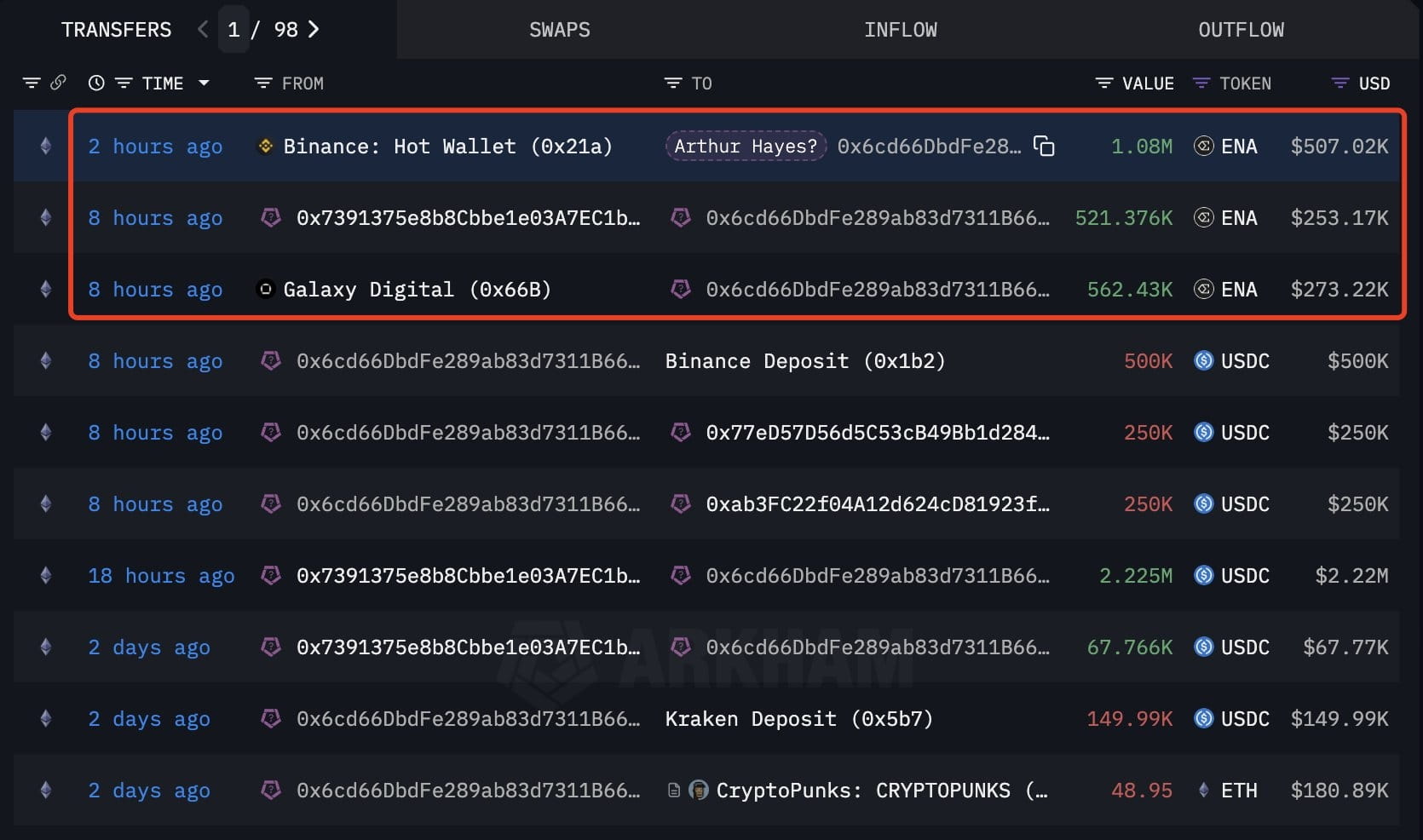Open address 0x6cd66DbdFe28… next to Arthur Hayes tag
1423x840 pixels.
tap(929, 147)
